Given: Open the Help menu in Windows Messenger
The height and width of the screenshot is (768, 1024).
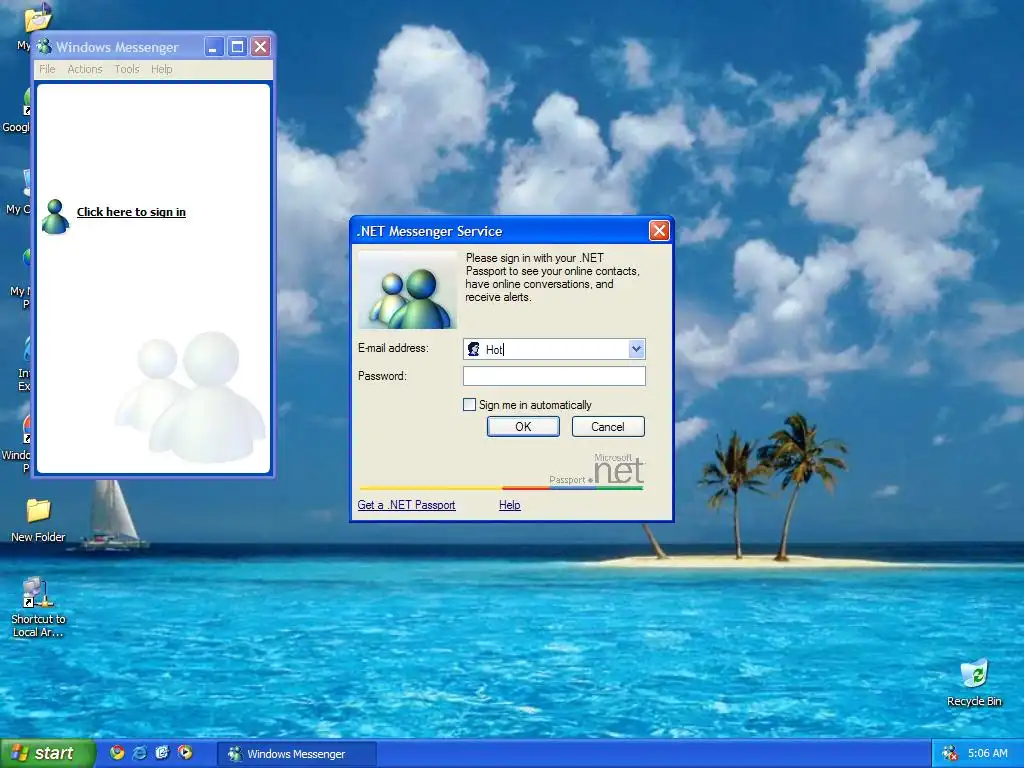Looking at the screenshot, I should coord(161,69).
